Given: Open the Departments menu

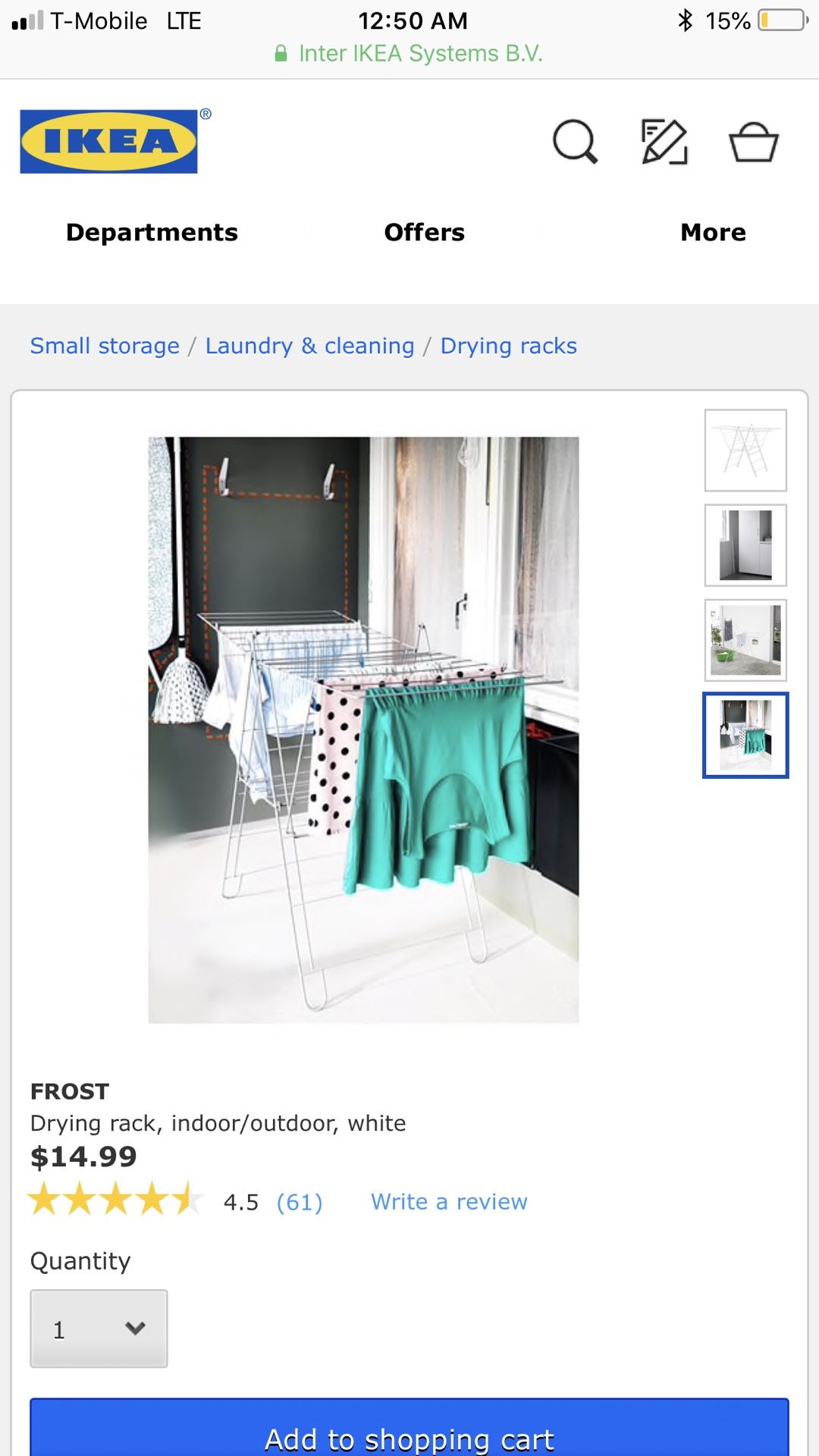Looking at the screenshot, I should [152, 232].
